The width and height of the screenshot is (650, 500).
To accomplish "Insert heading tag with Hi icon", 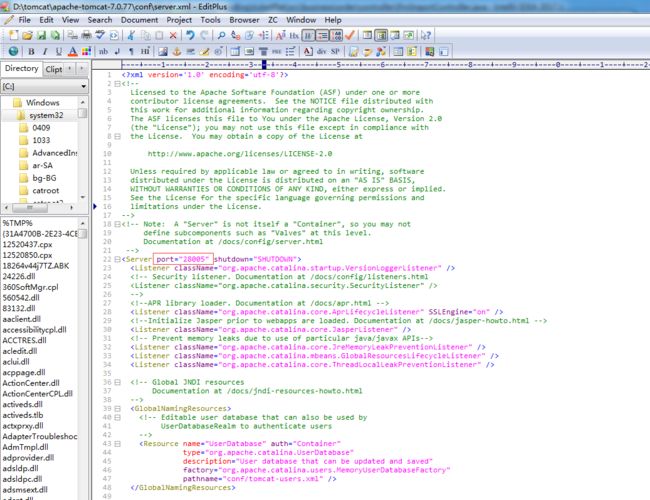I will tap(145, 51).
